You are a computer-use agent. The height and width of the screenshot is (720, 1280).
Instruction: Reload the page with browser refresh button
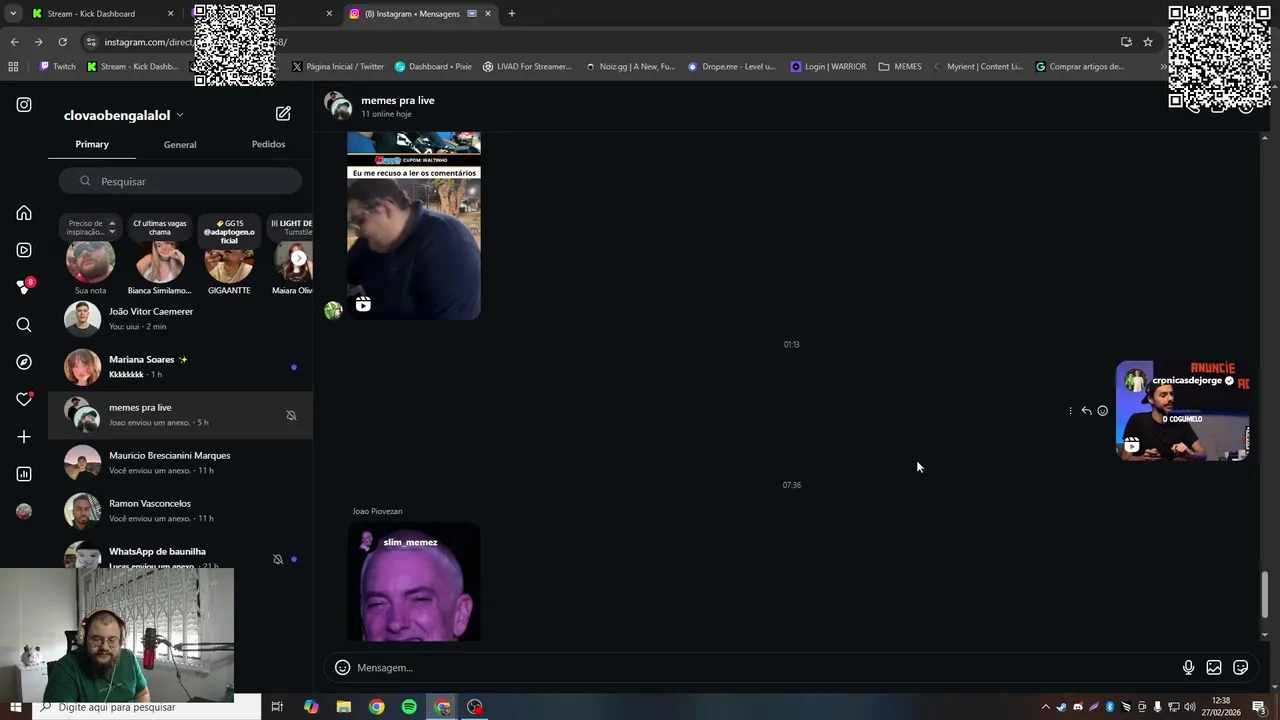pyautogui.click(x=62, y=42)
